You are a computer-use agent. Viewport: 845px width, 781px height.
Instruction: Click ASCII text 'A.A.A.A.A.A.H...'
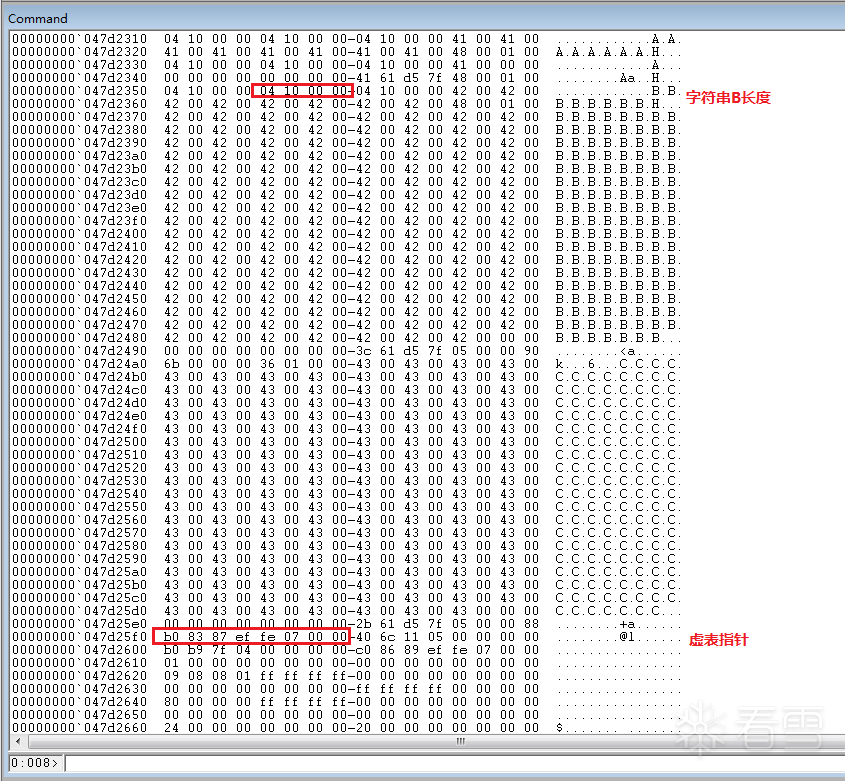click(x=618, y=52)
